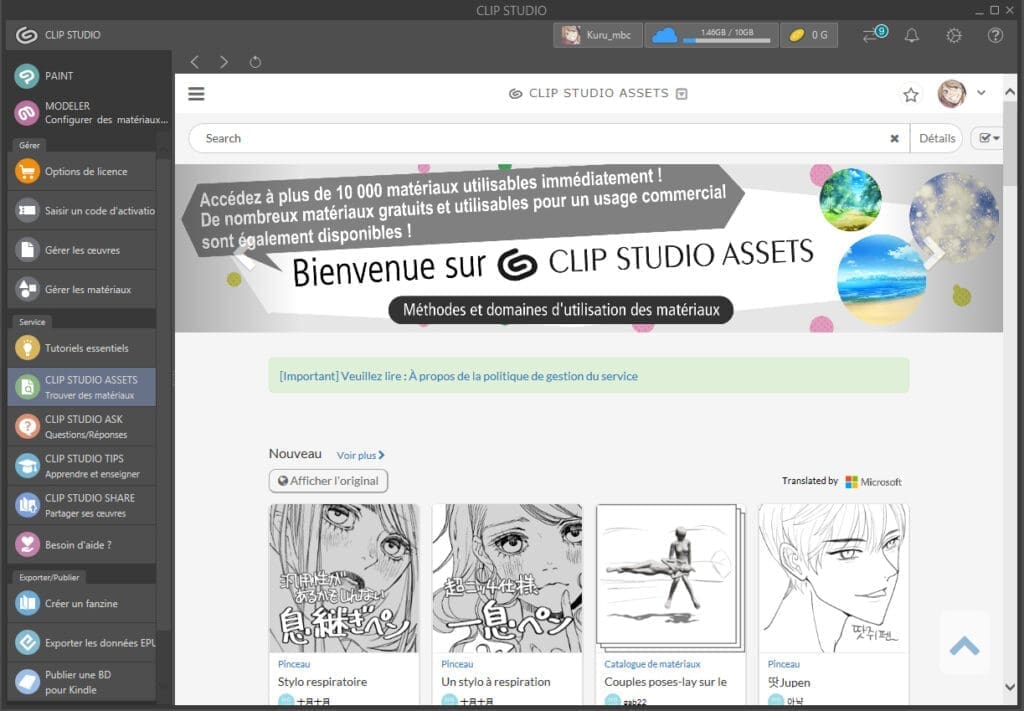1024x711 pixels.
Task: Open Un stylo à respiration title link
Action: pyautogui.click(x=496, y=682)
